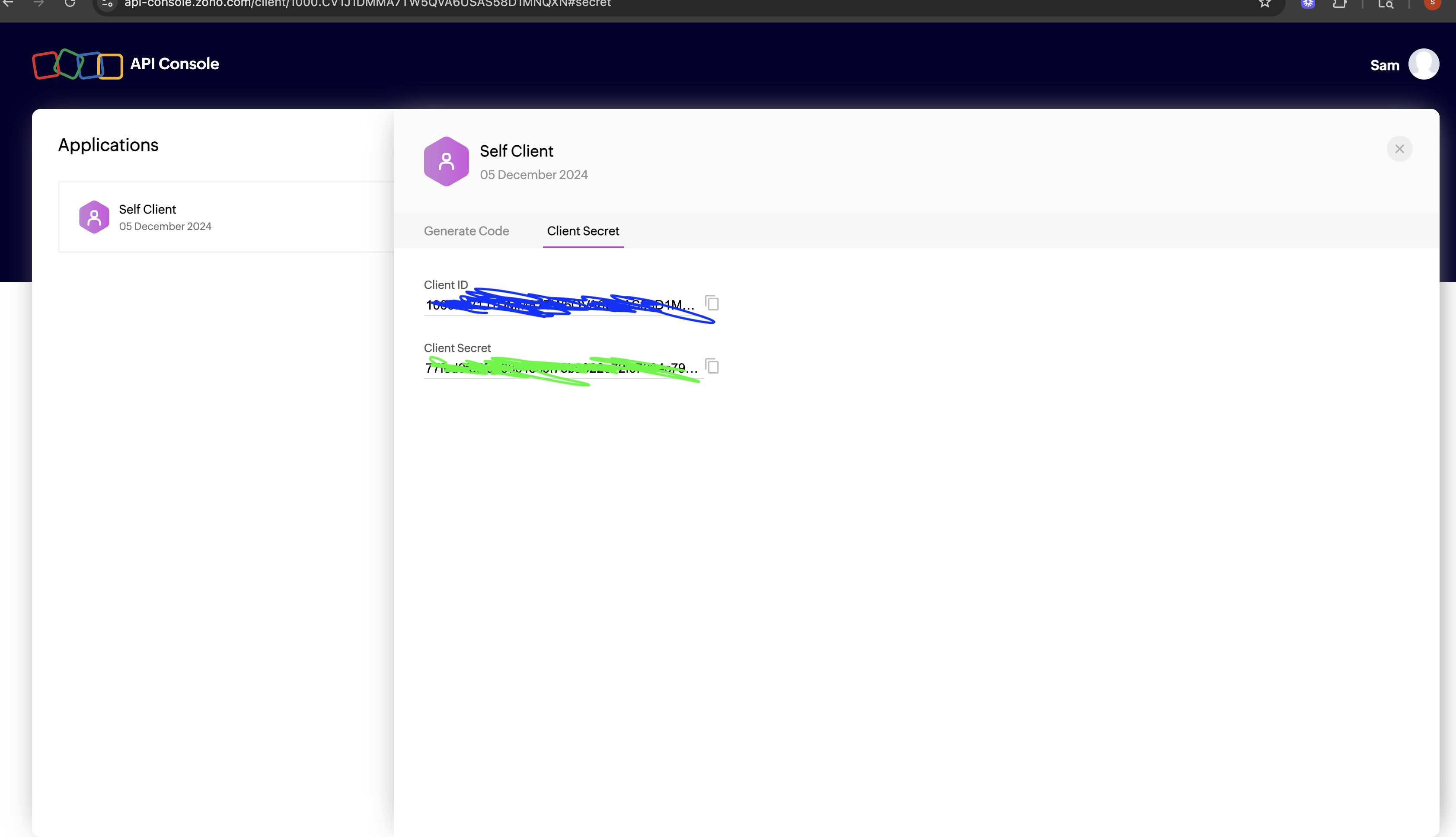This screenshot has width=1456, height=837.
Task: Copy the Client Secret value
Action: (x=712, y=366)
